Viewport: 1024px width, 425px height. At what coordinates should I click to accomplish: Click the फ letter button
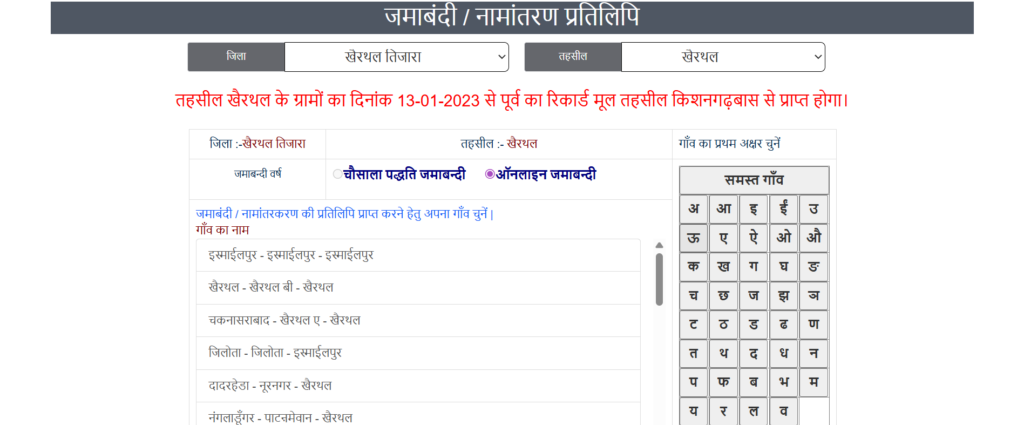pyautogui.click(x=724, y=382)
